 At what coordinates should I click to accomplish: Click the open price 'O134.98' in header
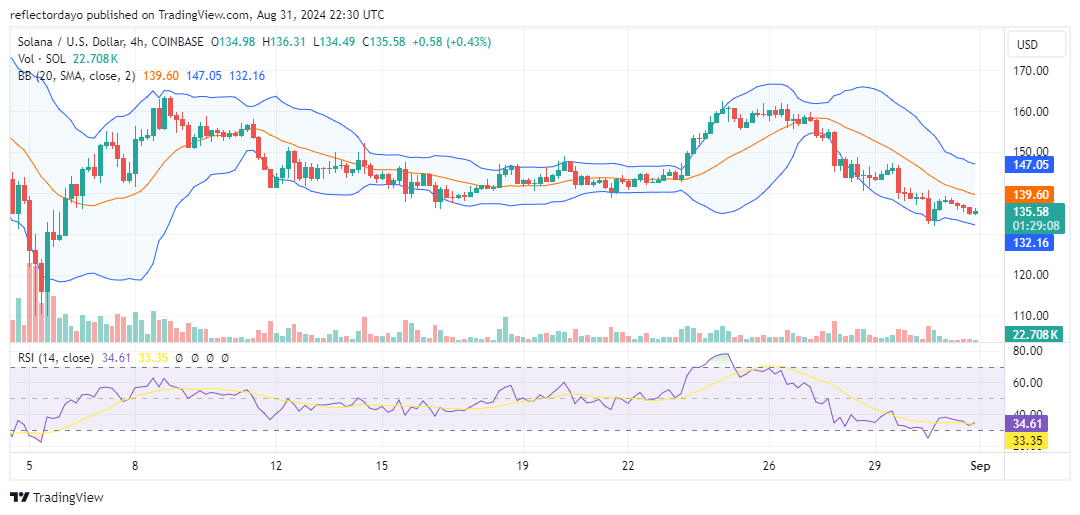coord(233,42)
